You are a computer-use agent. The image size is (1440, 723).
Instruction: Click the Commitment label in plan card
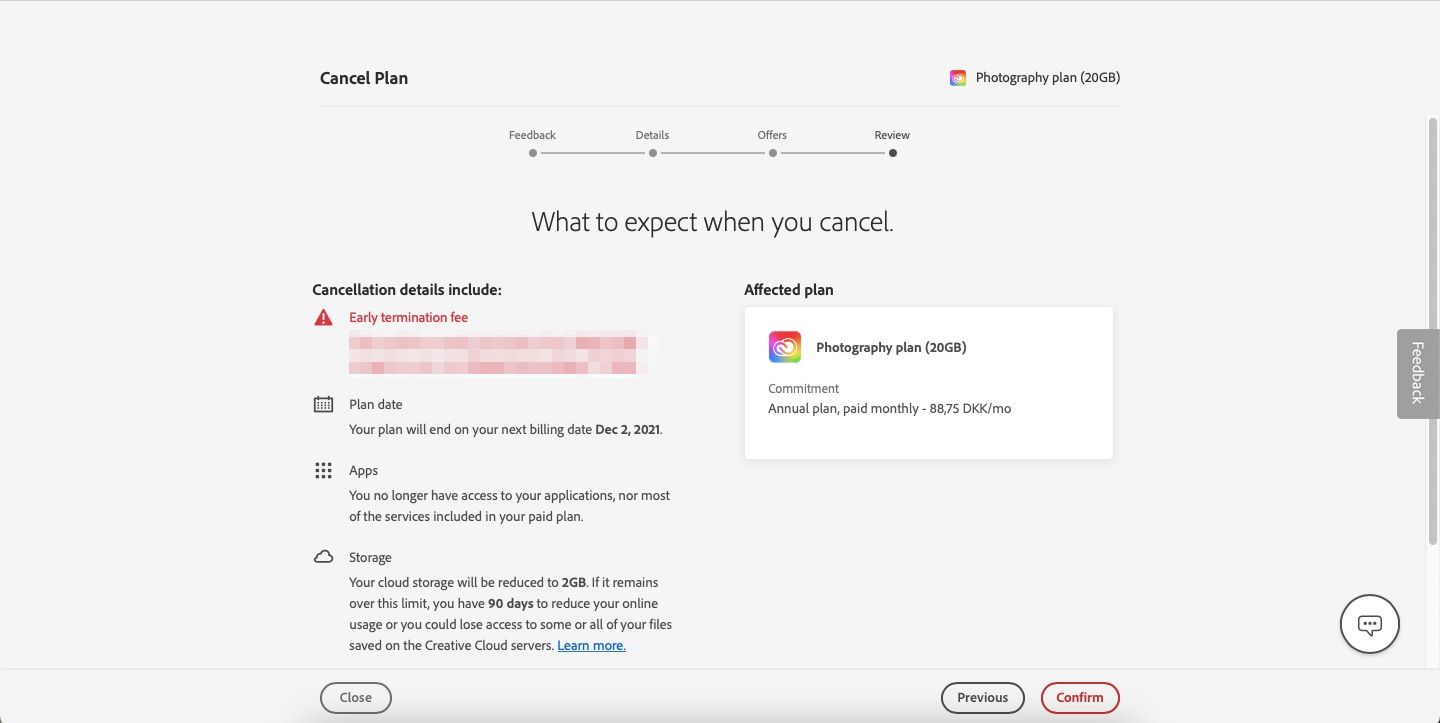804,388
